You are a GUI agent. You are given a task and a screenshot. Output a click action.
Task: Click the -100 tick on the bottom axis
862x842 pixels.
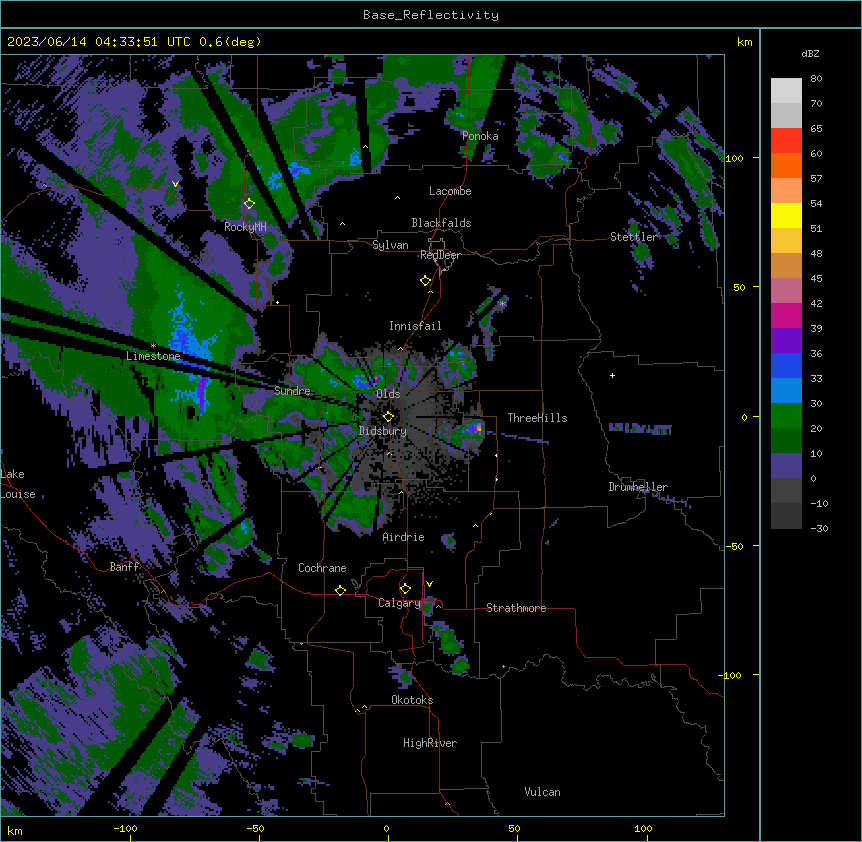tap(125, 828)
